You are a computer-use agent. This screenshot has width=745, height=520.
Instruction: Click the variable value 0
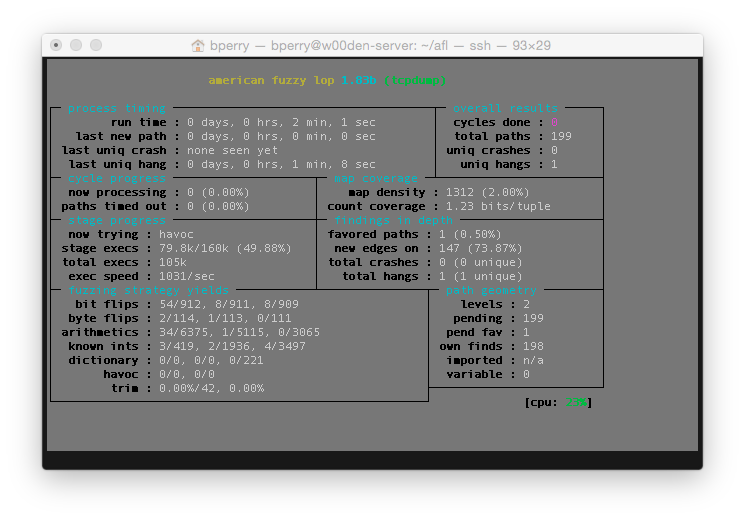click(x=526, y=375)
